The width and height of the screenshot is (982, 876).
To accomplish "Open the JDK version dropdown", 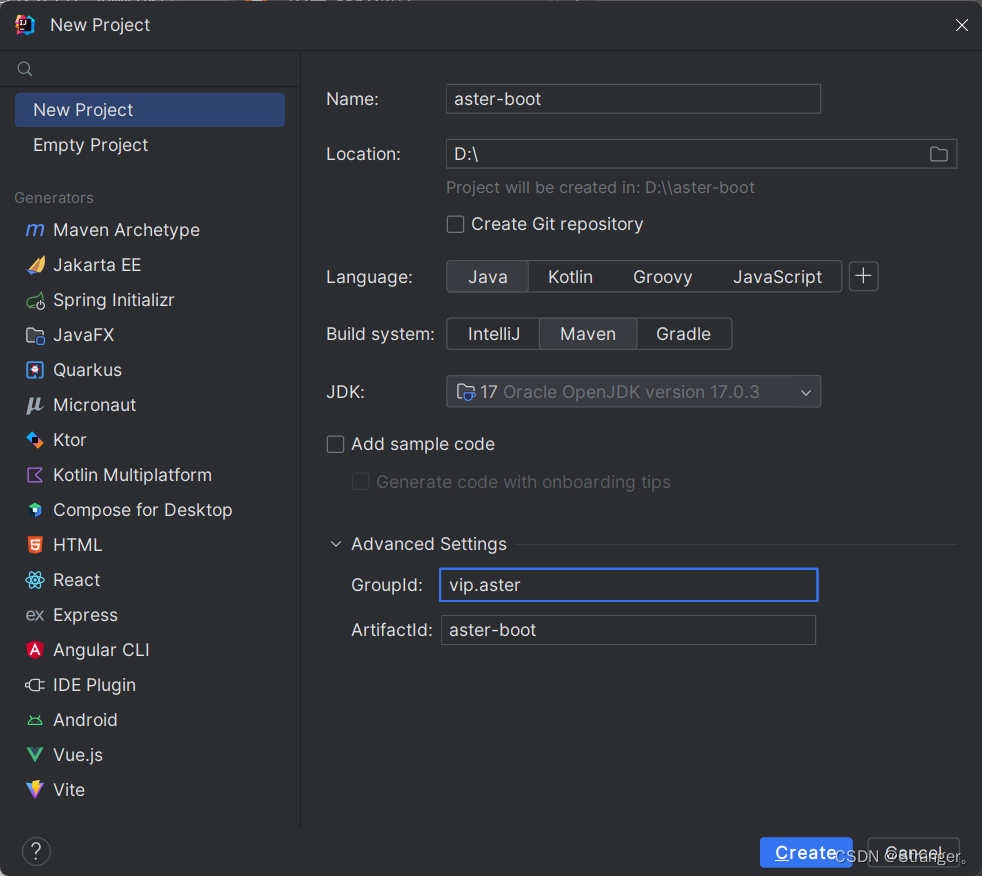I will click(633, 391).
